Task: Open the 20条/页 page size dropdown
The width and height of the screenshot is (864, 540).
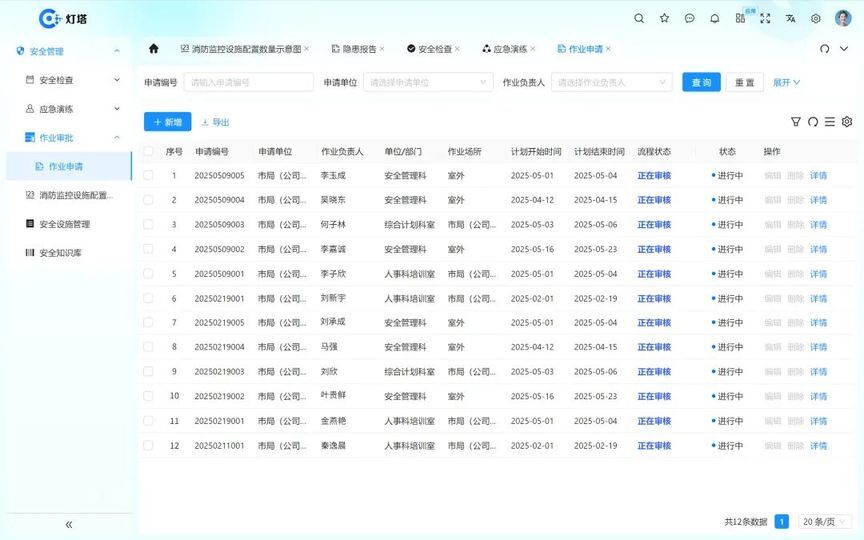Action: (825, 521)
